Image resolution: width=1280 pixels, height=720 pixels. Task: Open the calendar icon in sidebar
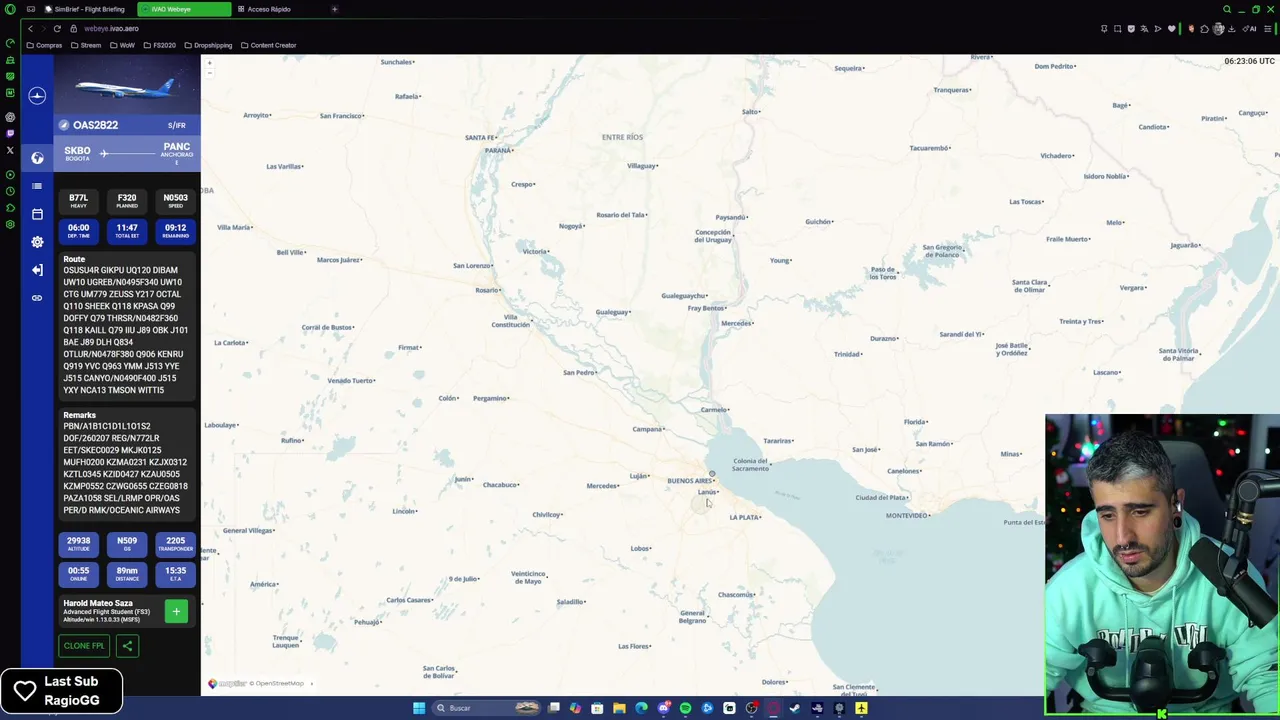pyautogui.click(x=37, y=214)
